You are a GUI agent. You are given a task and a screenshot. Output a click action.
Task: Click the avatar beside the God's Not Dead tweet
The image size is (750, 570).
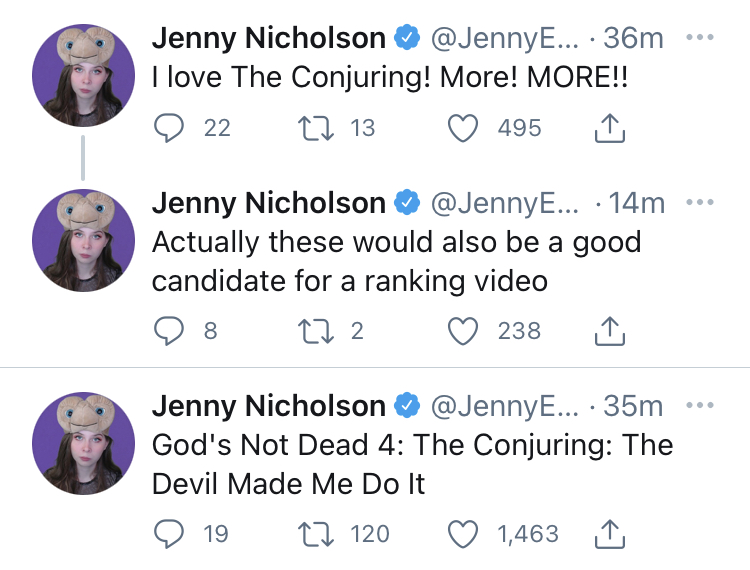83,441
